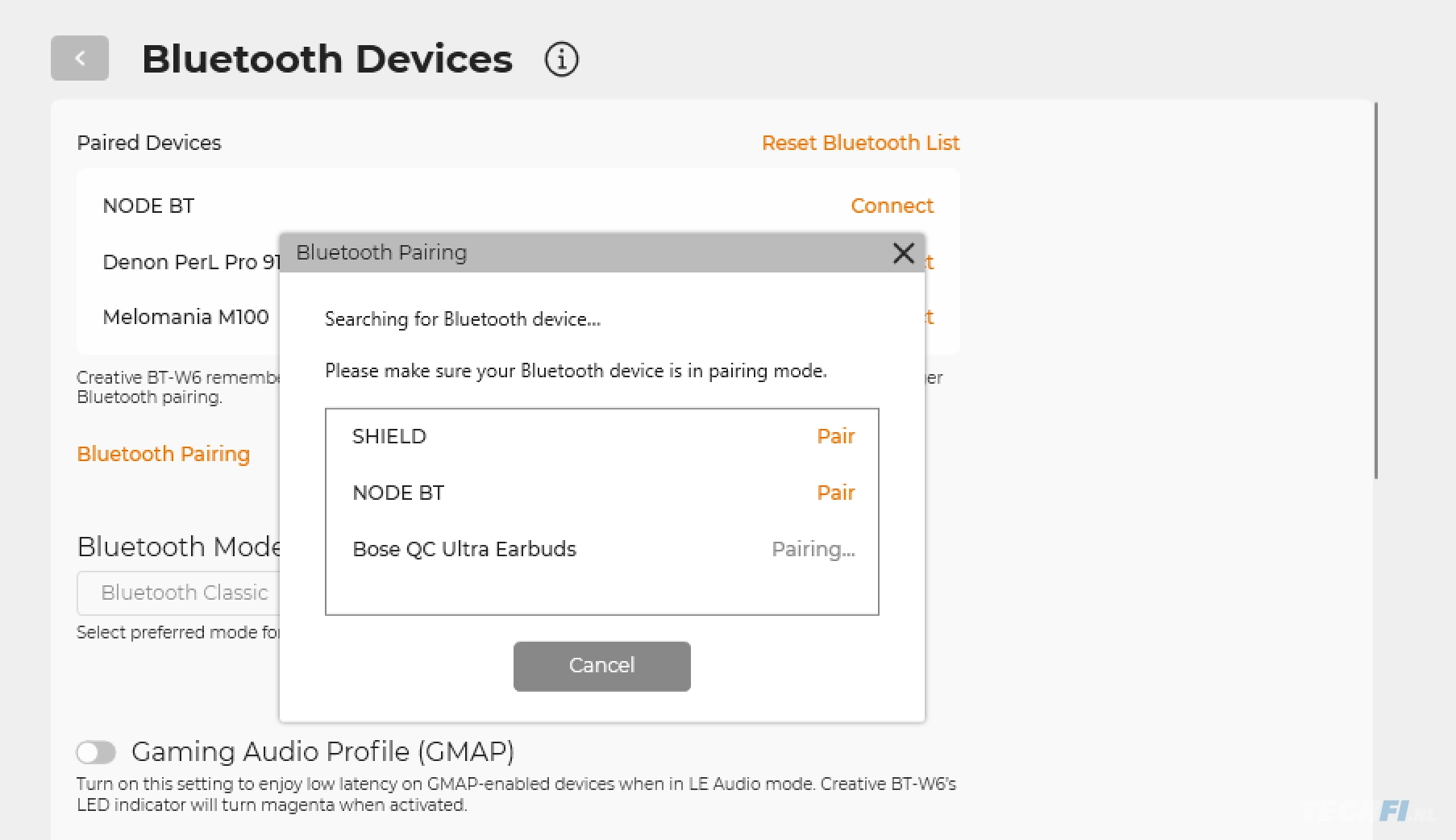
Task: Click the Pairing... status for Bose earbuds
Action: point(813,550)
